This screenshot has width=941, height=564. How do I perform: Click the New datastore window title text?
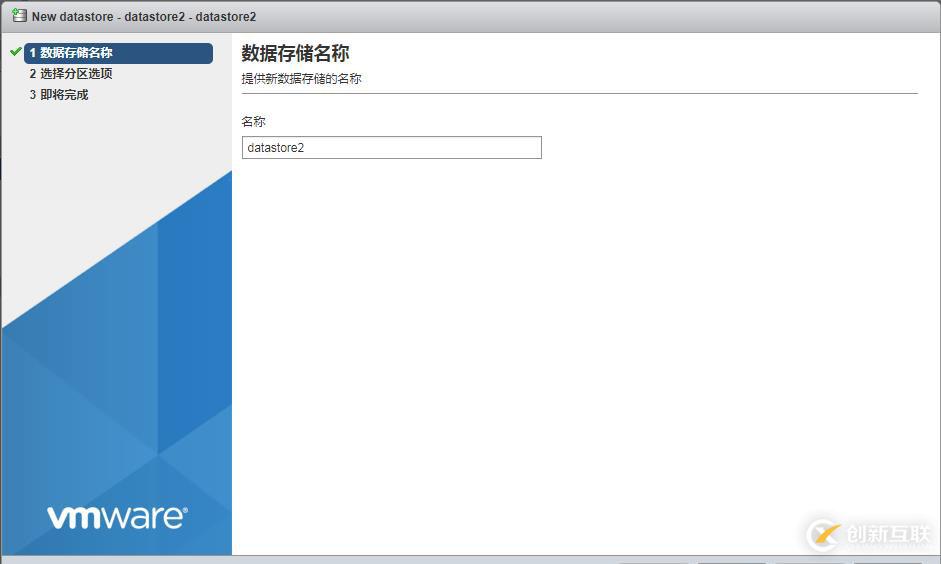pyautogui.click(x=144, y=17)
